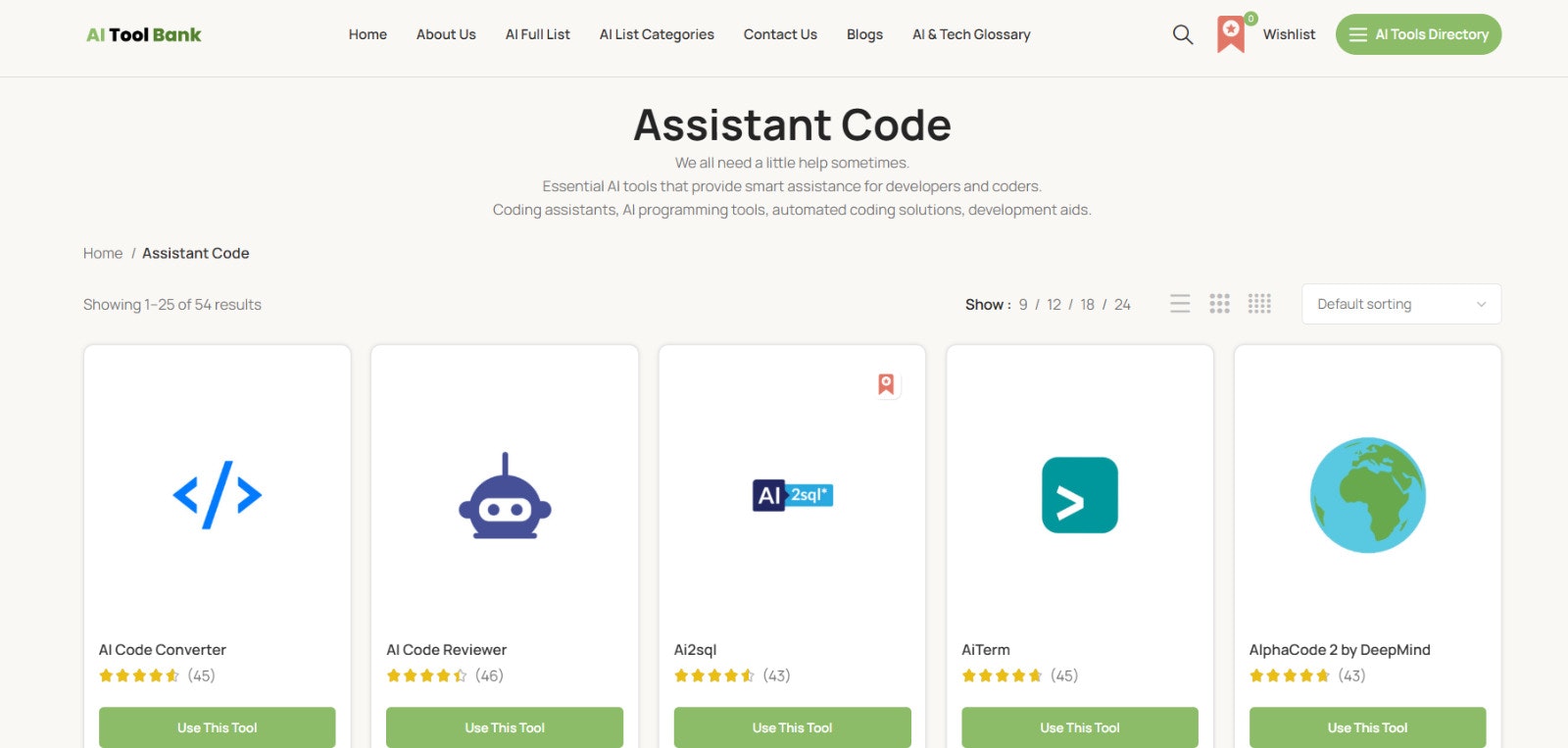Image resolution: width=1568 pixels, height=748 pixels.
Task: Show 24 results per page
Action: tap(1122, 305)
